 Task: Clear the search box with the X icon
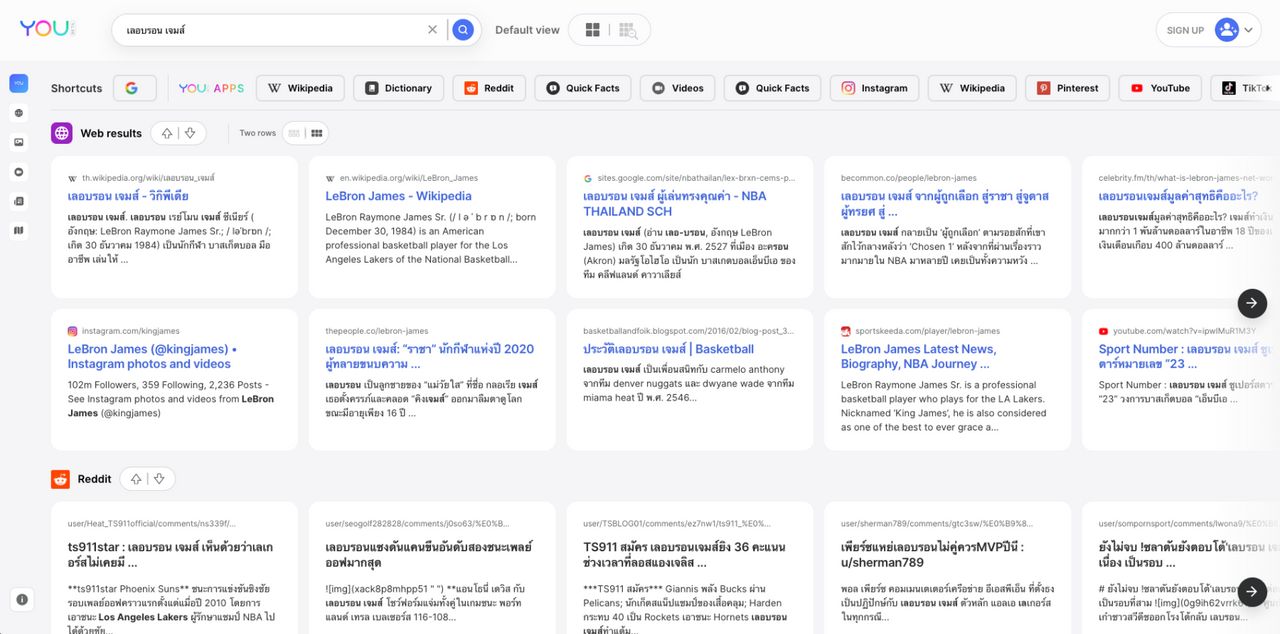(432, 30)
